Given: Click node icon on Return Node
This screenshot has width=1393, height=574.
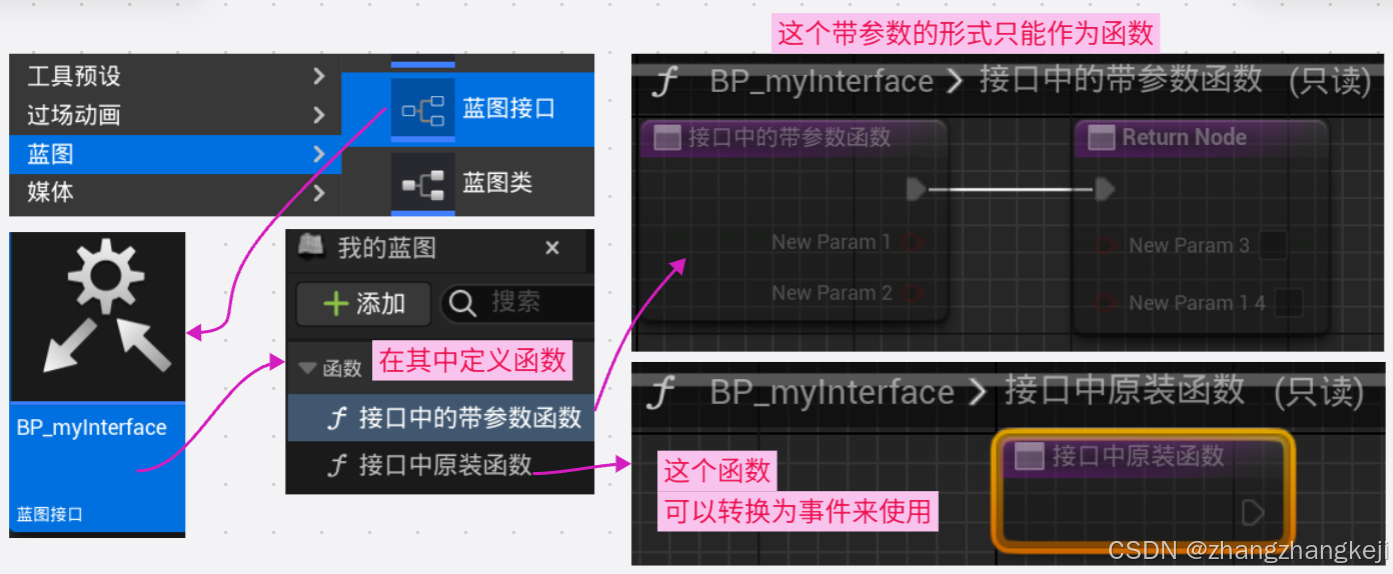Looking at the screenshot, I should coord(1100,138).
